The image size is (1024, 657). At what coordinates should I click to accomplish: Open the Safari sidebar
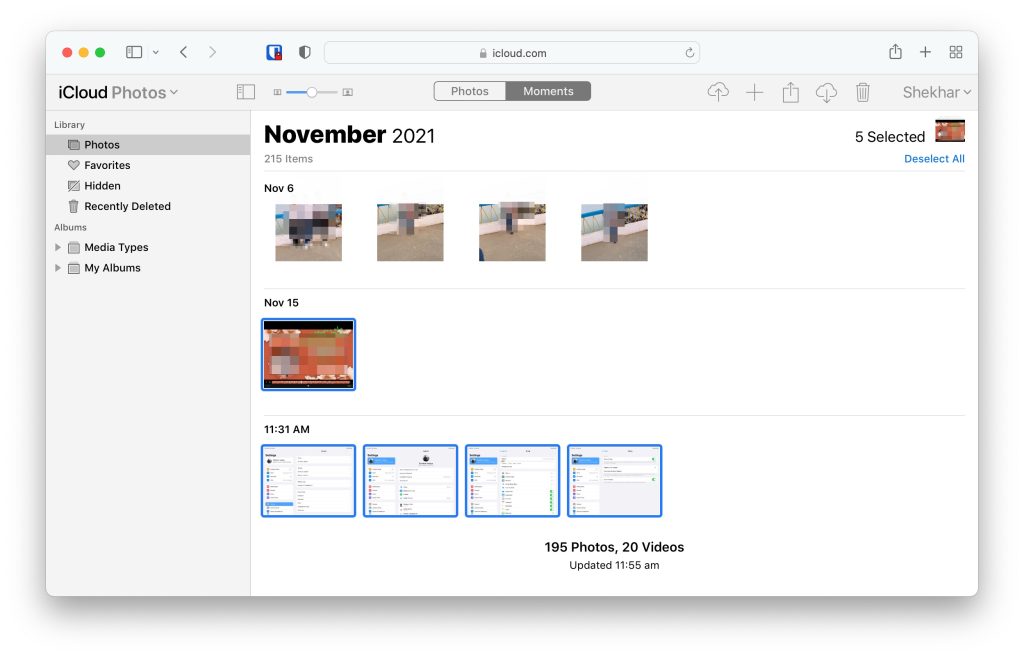coord(134,52)
